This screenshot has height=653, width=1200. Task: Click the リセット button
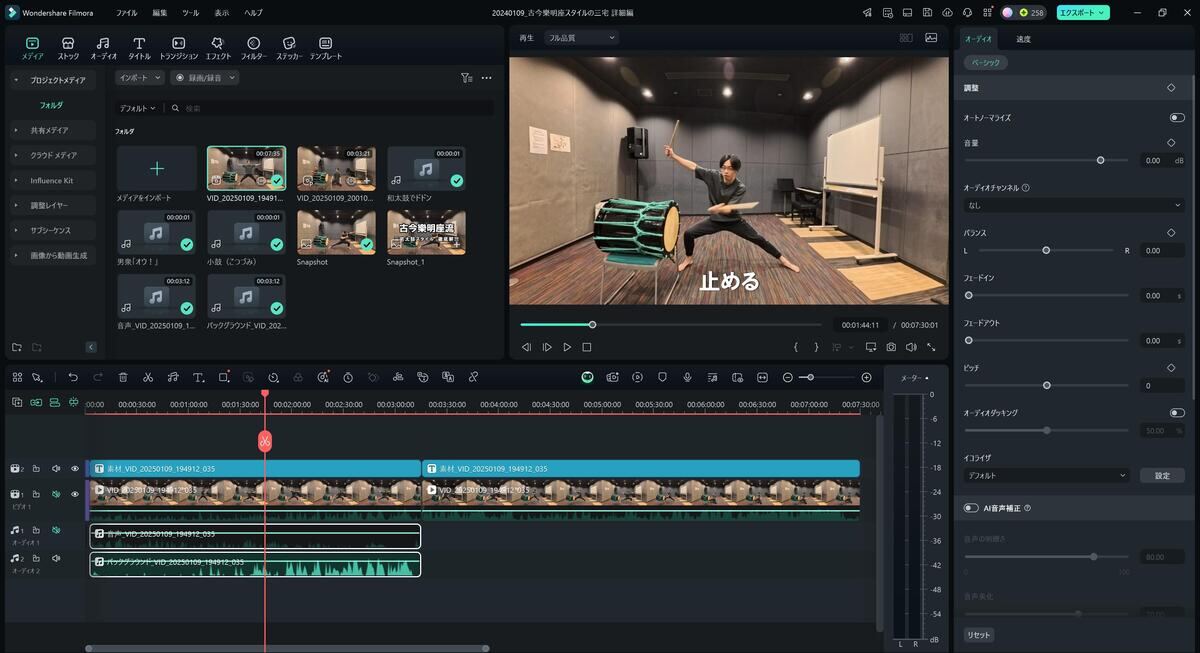pyautogui.click(x=979, y=635)
